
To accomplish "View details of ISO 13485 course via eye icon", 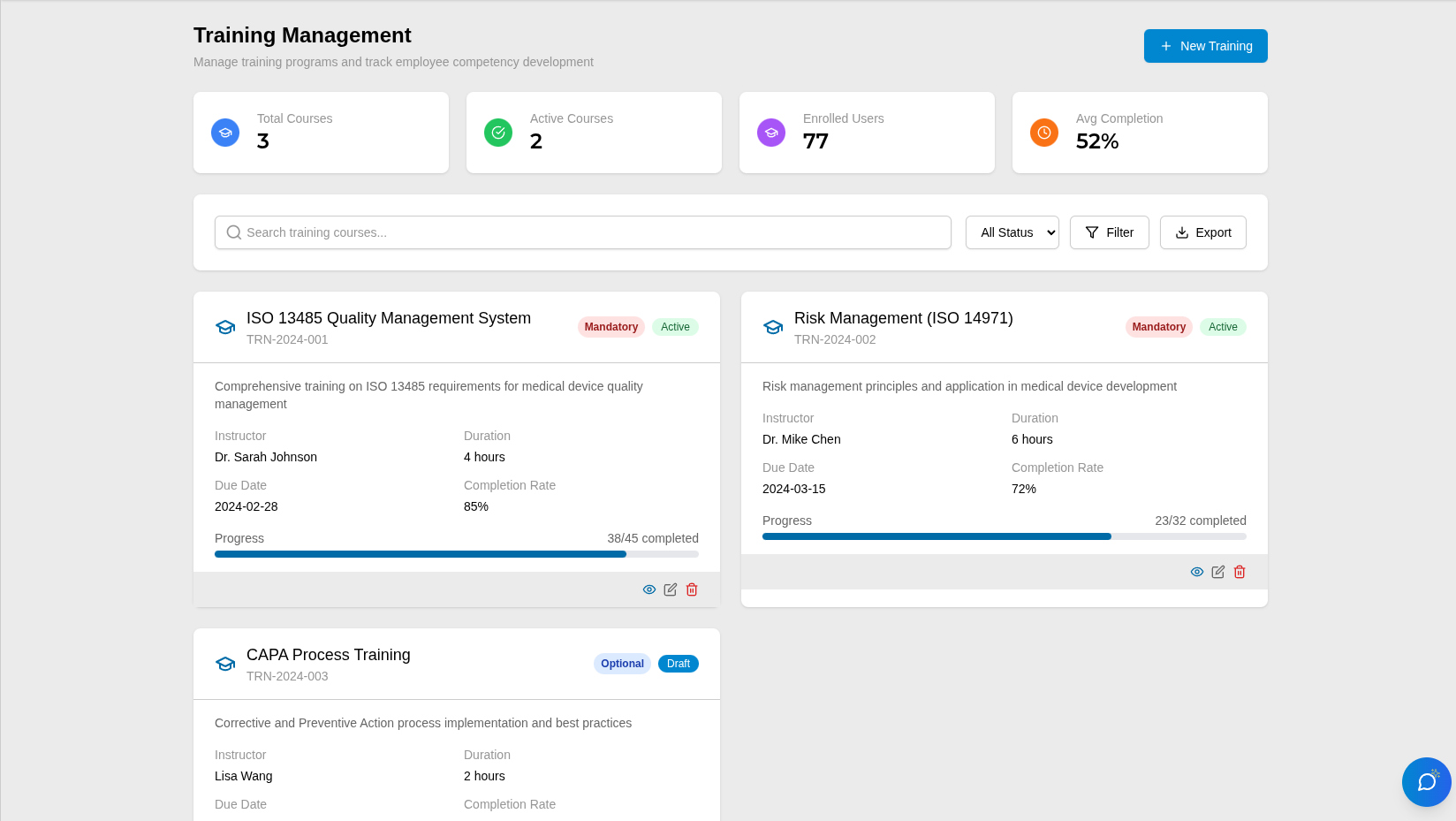I will pos(649,589).
